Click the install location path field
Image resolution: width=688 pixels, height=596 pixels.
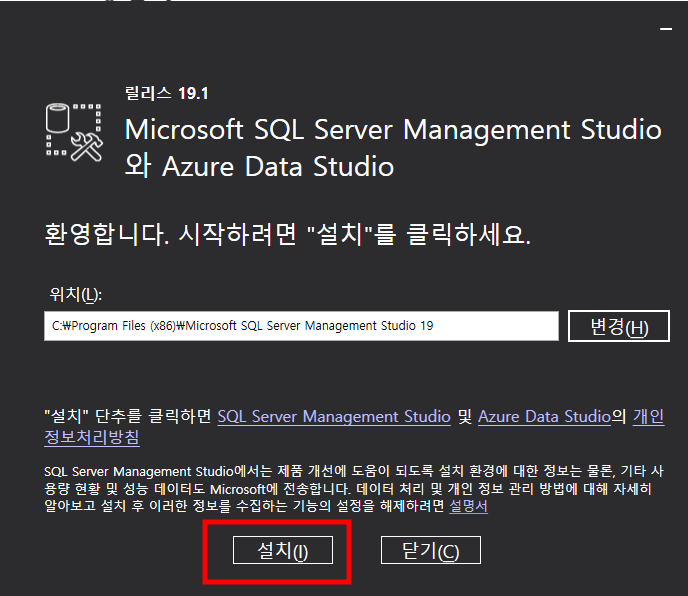[x=301, y=326]
